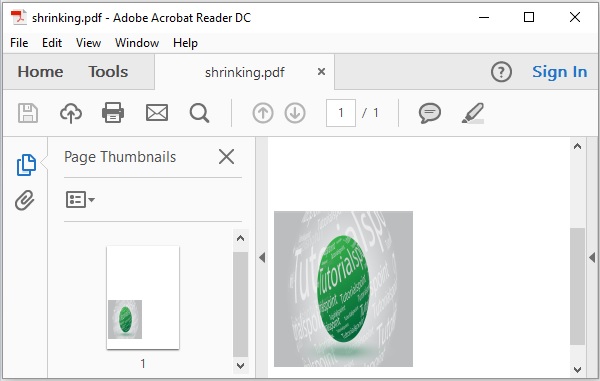Click the Sign In link

[559, 72]
